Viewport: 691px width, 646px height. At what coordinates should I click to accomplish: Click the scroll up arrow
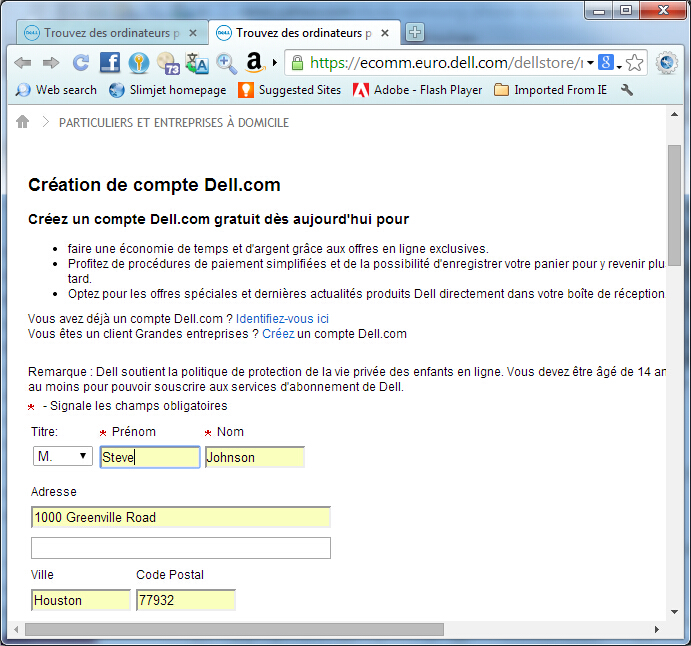[x=674, y=115]
